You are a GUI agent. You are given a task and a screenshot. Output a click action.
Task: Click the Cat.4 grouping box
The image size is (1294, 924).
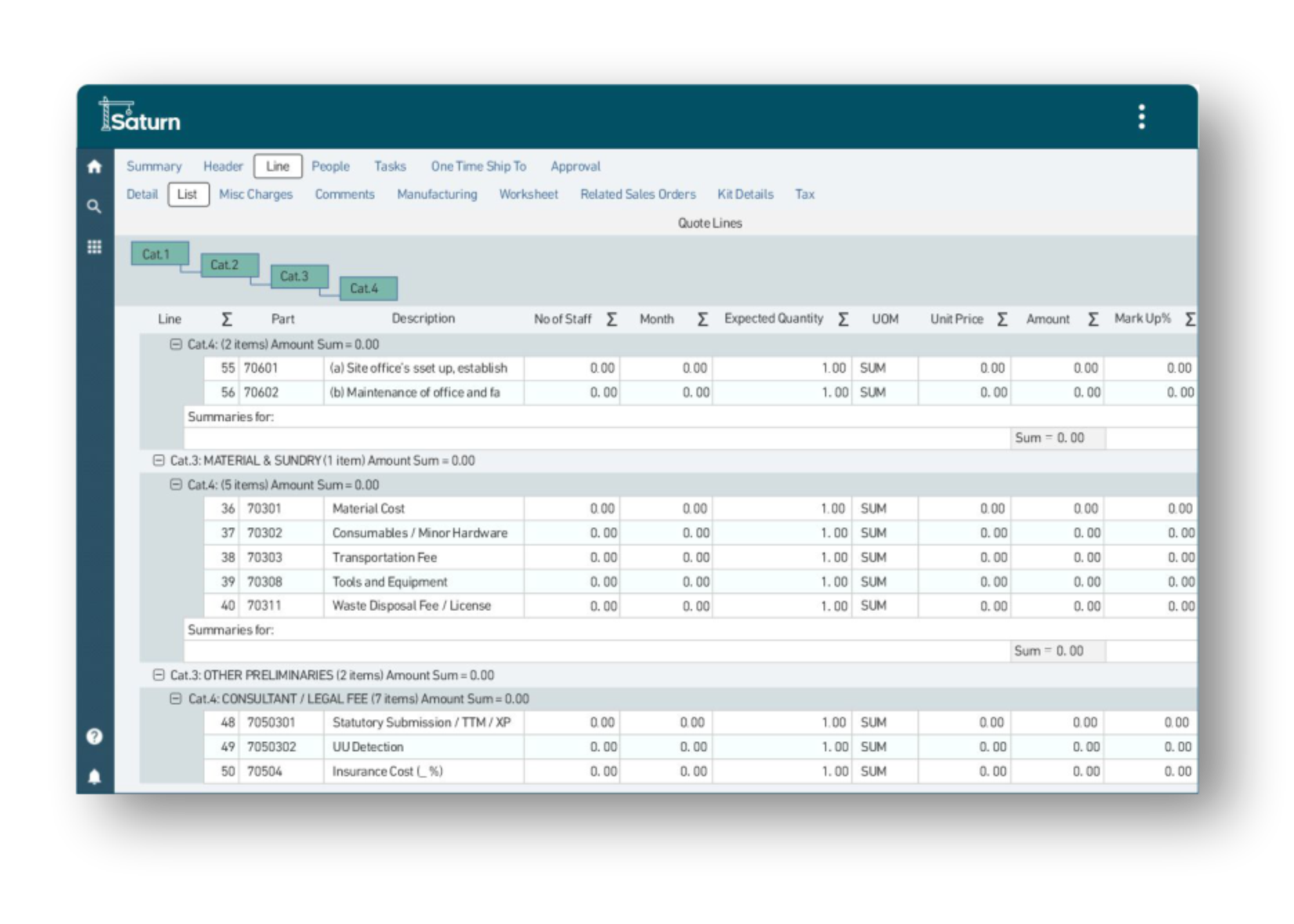coord(368,289)
